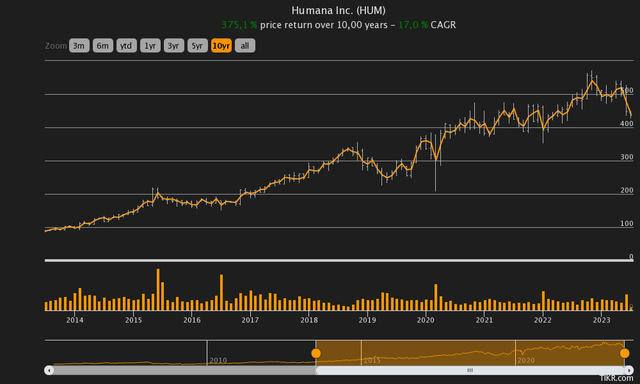Viewport: 640px width, 384px height.
Task: Click the tallest volume bar in mid-2015
Action: coord(158,289)
